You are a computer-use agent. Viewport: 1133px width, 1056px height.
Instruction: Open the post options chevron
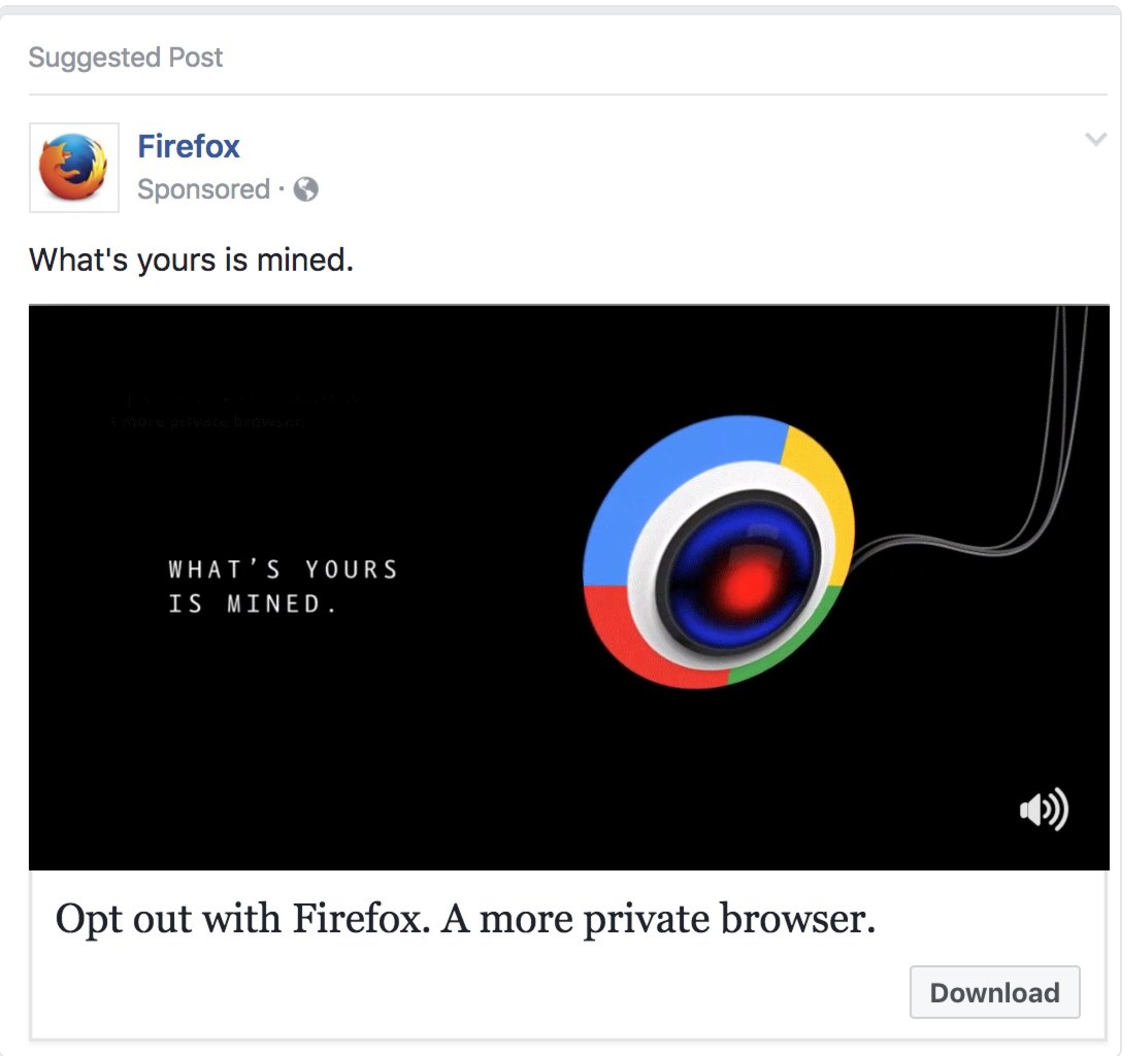(x=1096, y=140)
